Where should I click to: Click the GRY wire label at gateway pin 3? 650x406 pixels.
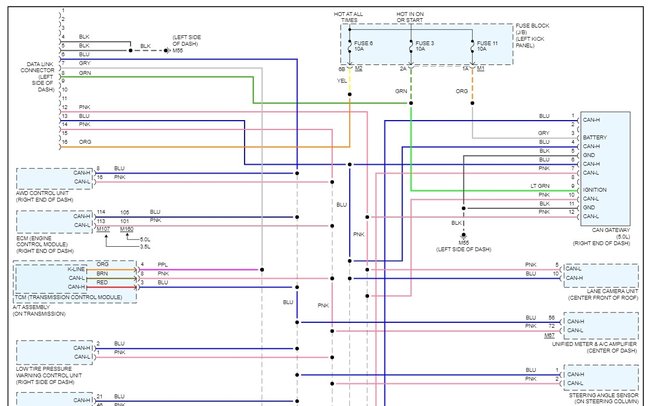544,133
